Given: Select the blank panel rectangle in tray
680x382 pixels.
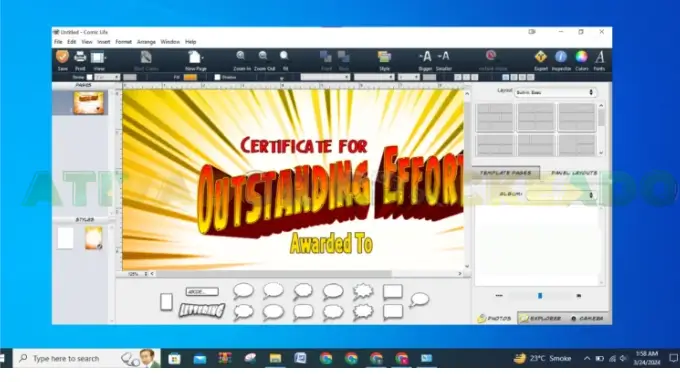Looking at the screenshot, I should (x=167, y=302).
